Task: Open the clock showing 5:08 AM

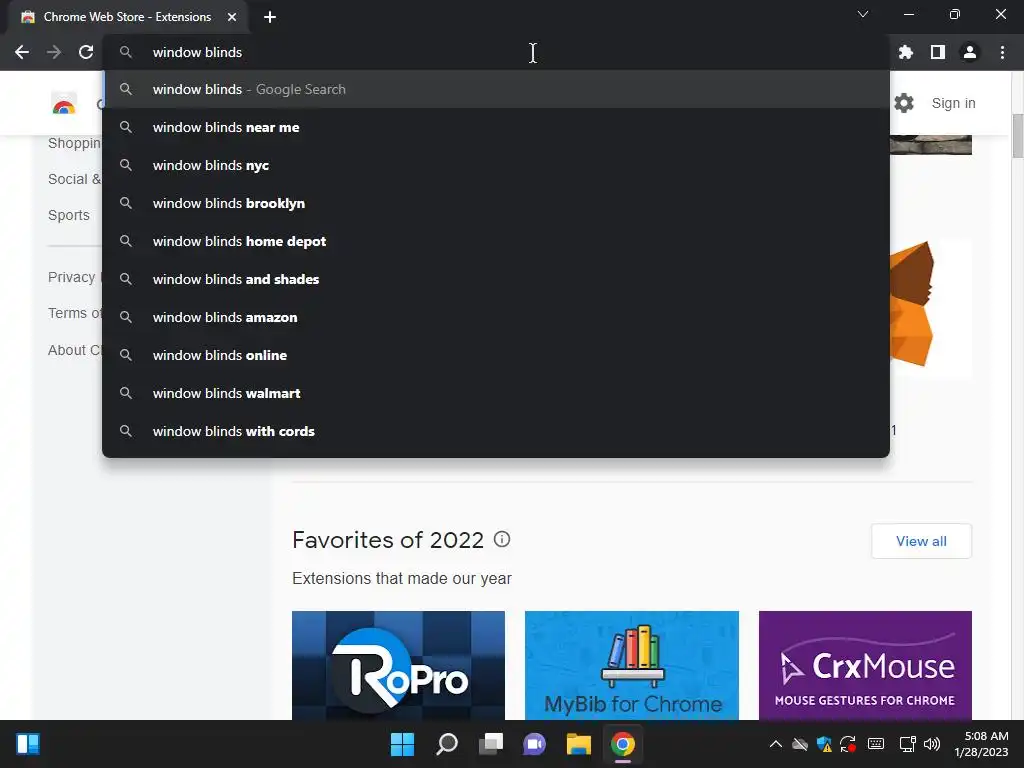Action: coord(981,744)
